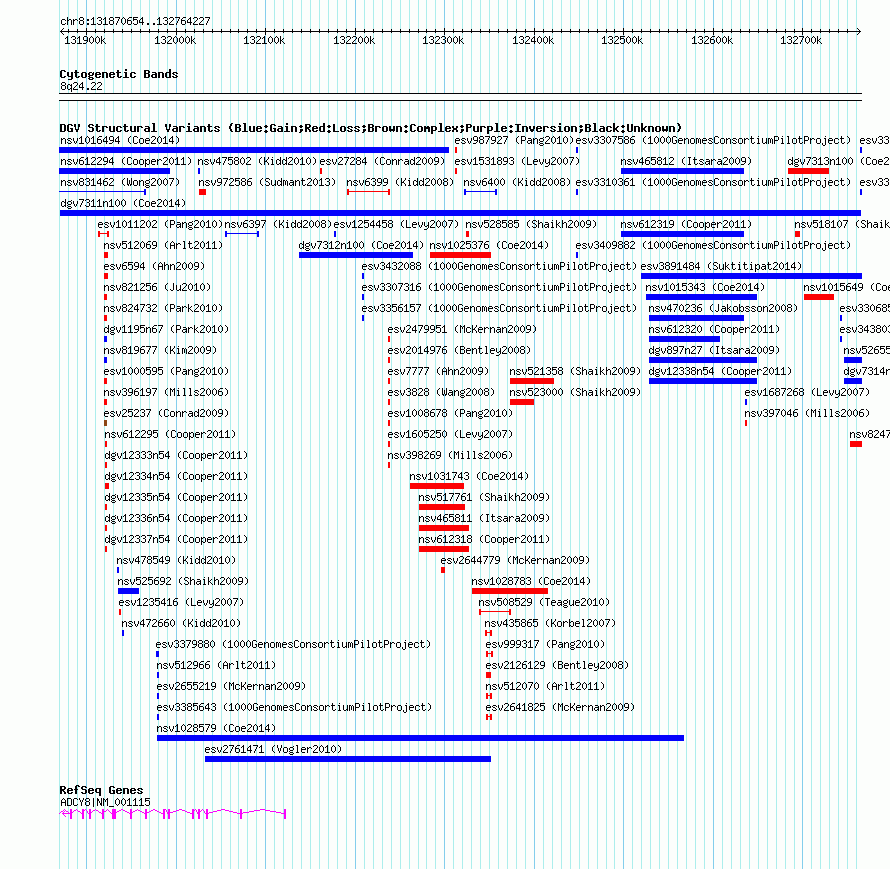Open nsv1028579 (Coe2014) variant label

pos(216,728)
